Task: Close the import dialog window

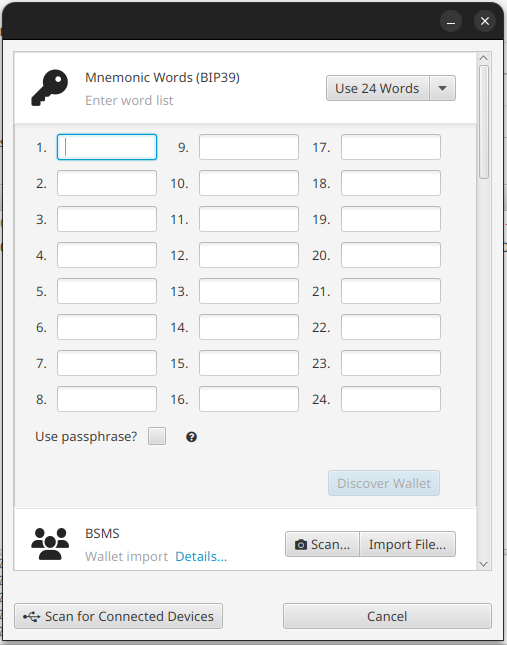Action: (485, 21)
